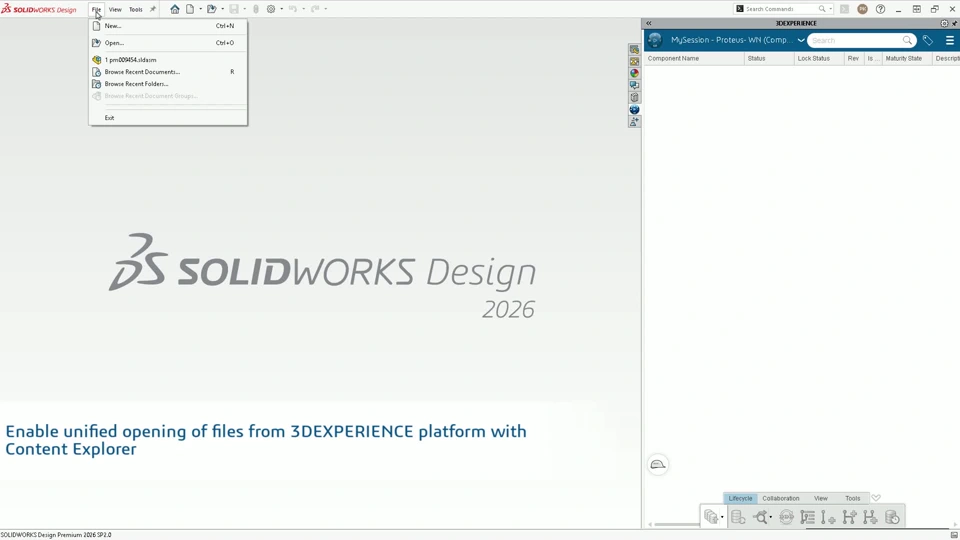The width and height of the screenshot is (960, 540).
Task: Expand the Save dropdown arrow
Action: click(244, 9)
